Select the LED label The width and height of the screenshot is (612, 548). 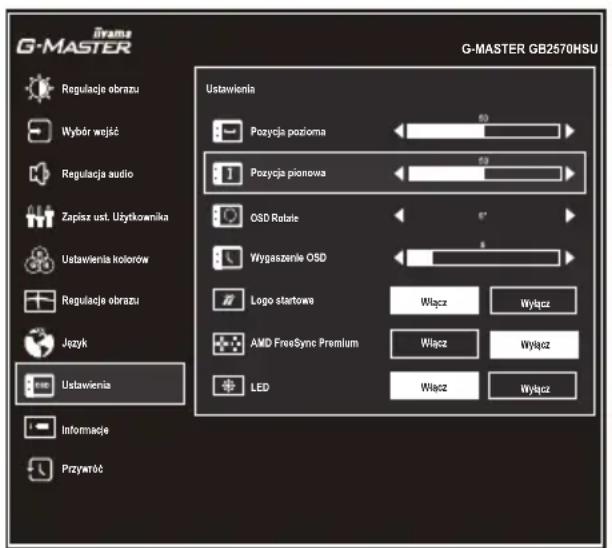[x=260, y=387]
